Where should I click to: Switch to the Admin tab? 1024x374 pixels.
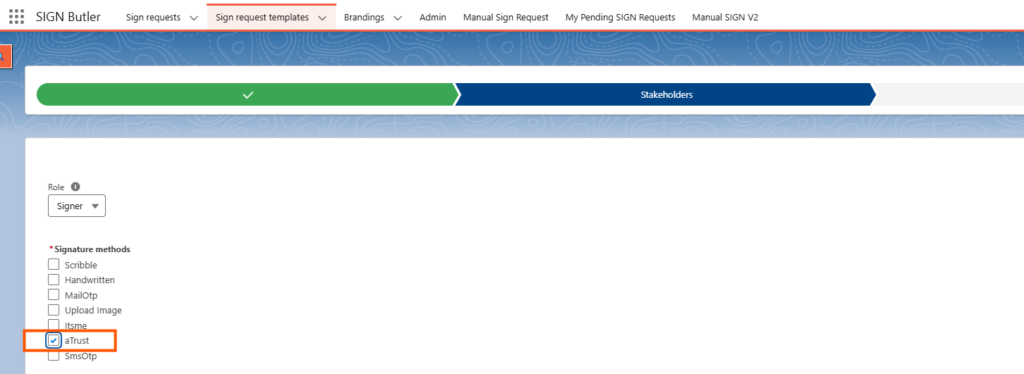[432, 18]
